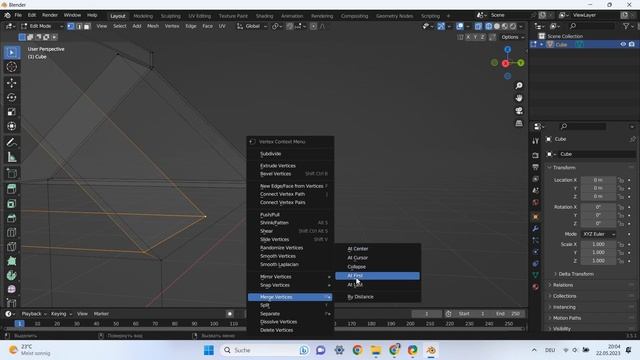Switch to solid viewport shading
Image resolution: width=640 pixels, height=360 pixels.
tap(497, 26)
